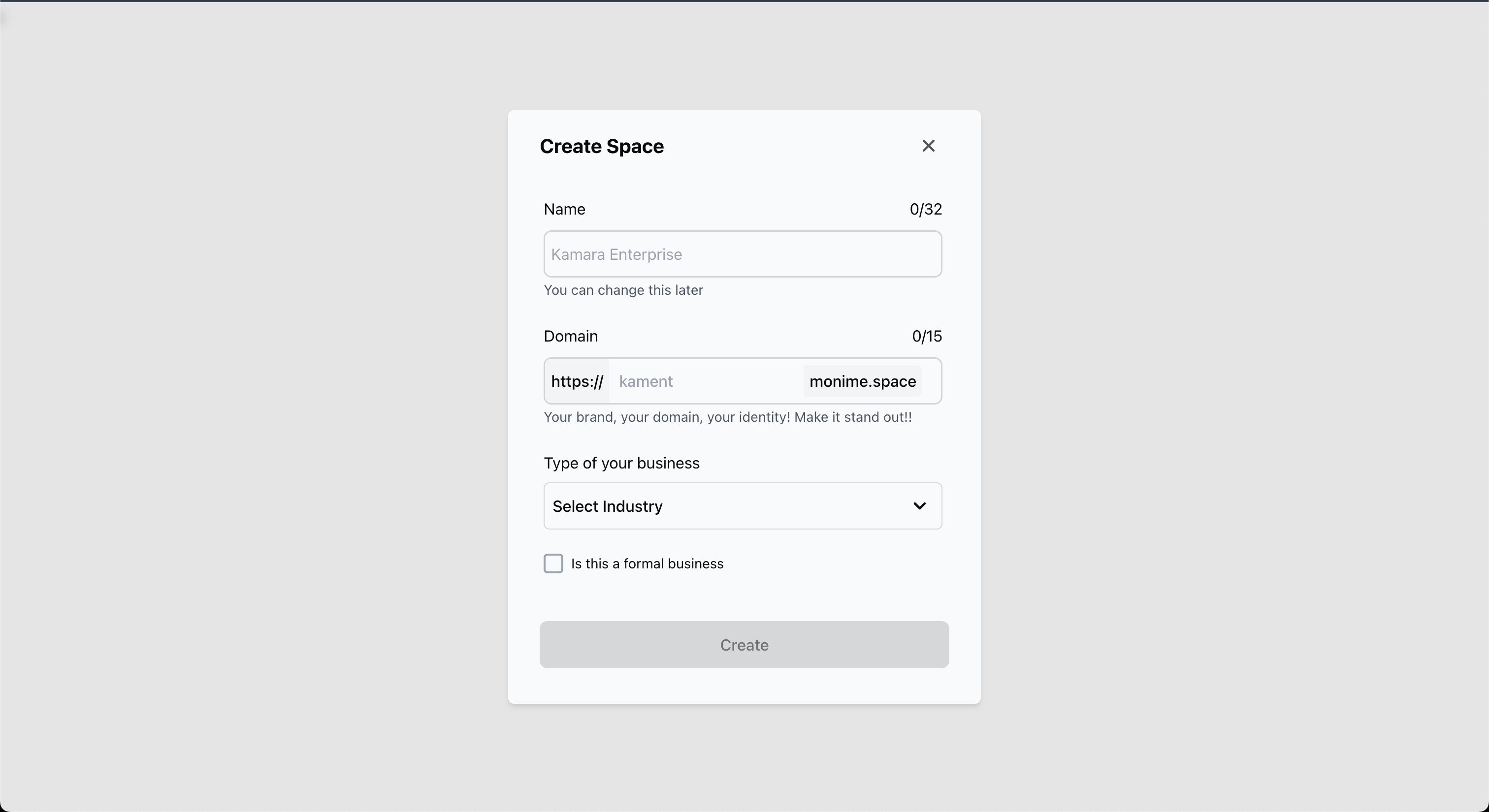
Task: Click the 0/32 character counter
Action: 926,209
